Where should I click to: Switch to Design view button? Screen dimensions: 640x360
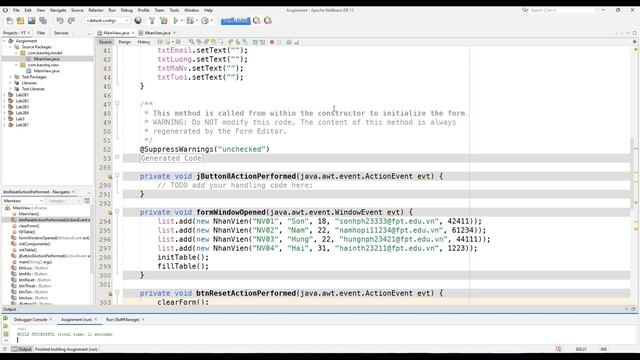(124, 42)
